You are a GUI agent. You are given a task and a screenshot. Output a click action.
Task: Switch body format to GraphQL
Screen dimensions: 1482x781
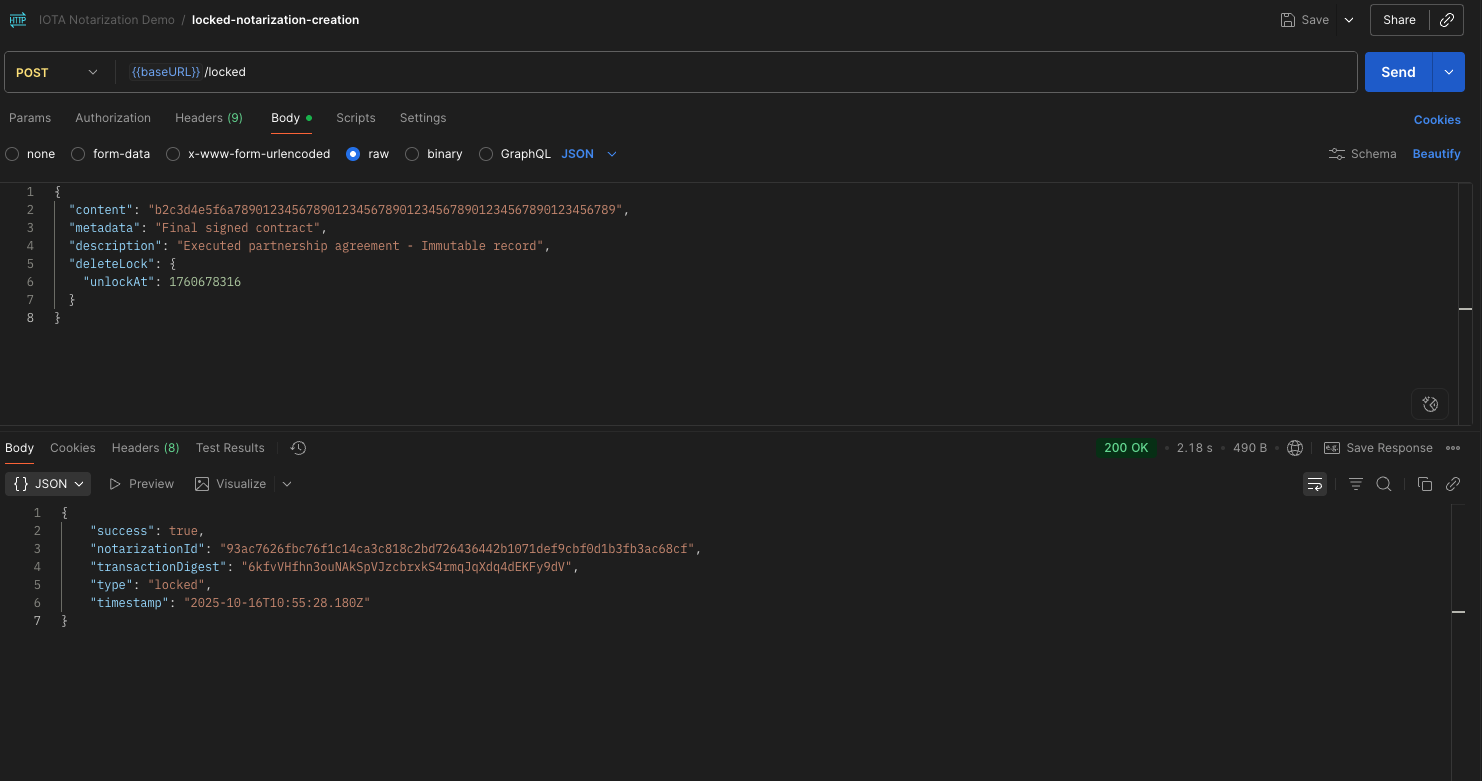pos(486,153)
